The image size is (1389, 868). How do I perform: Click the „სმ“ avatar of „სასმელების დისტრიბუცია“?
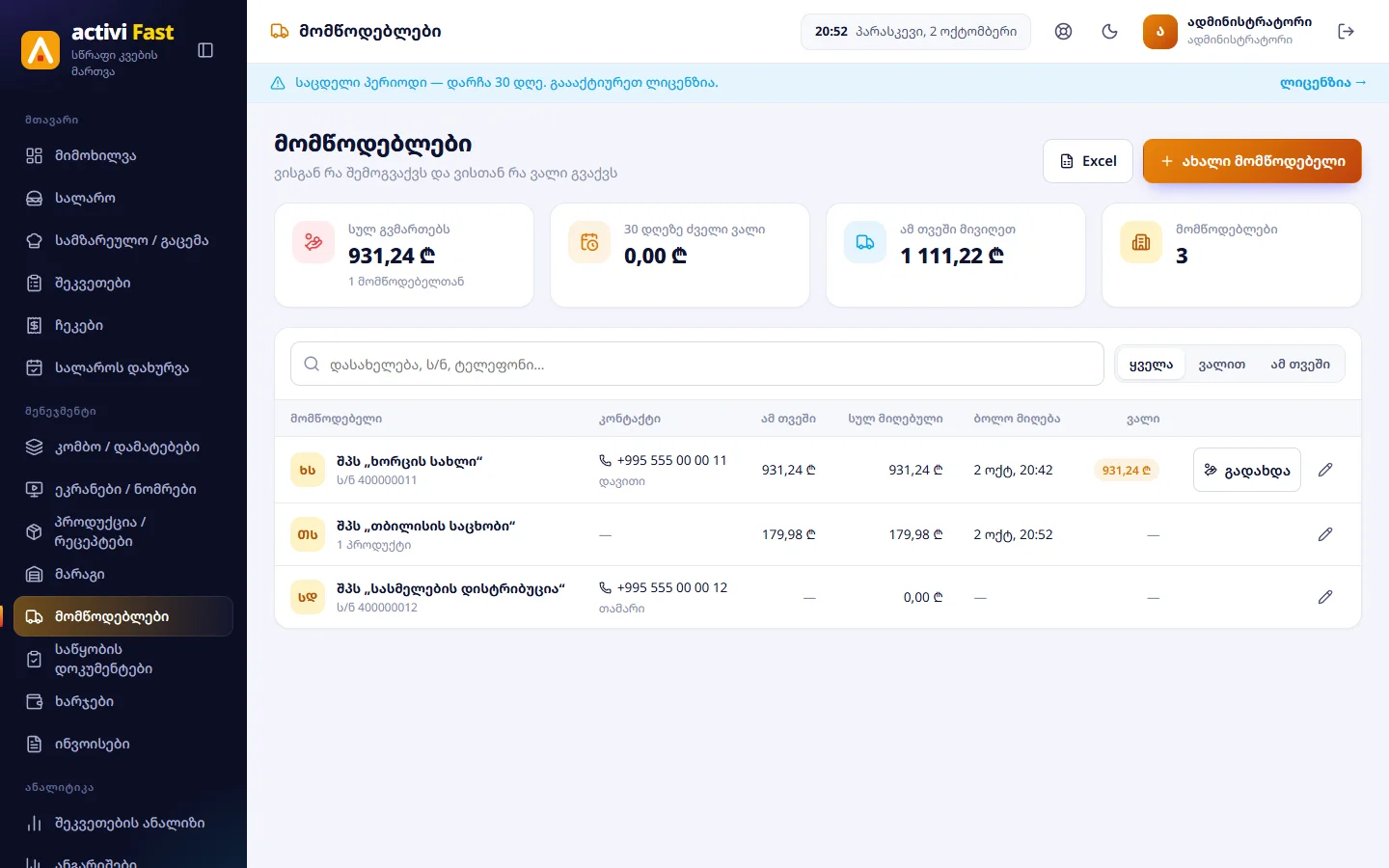click(x=308, y=597)
